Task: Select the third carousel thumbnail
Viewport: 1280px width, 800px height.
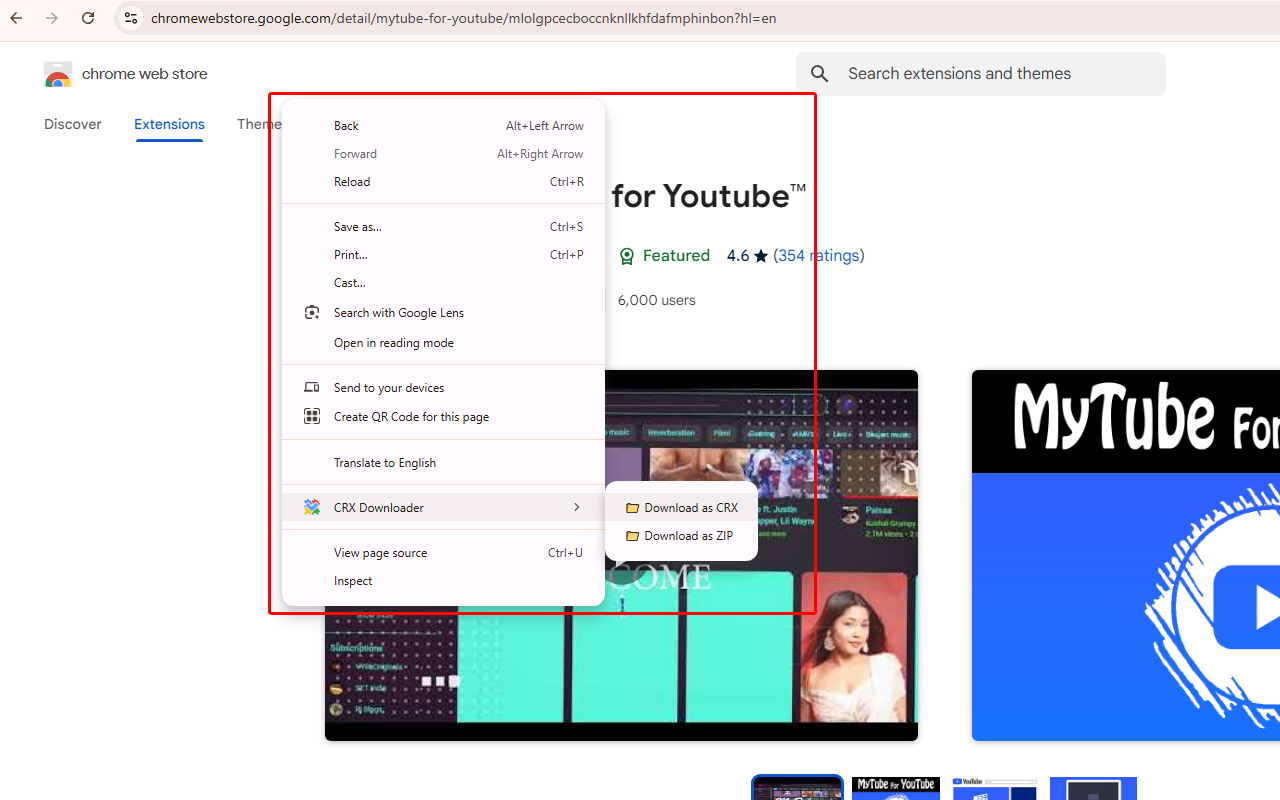Action: (994, 788)
